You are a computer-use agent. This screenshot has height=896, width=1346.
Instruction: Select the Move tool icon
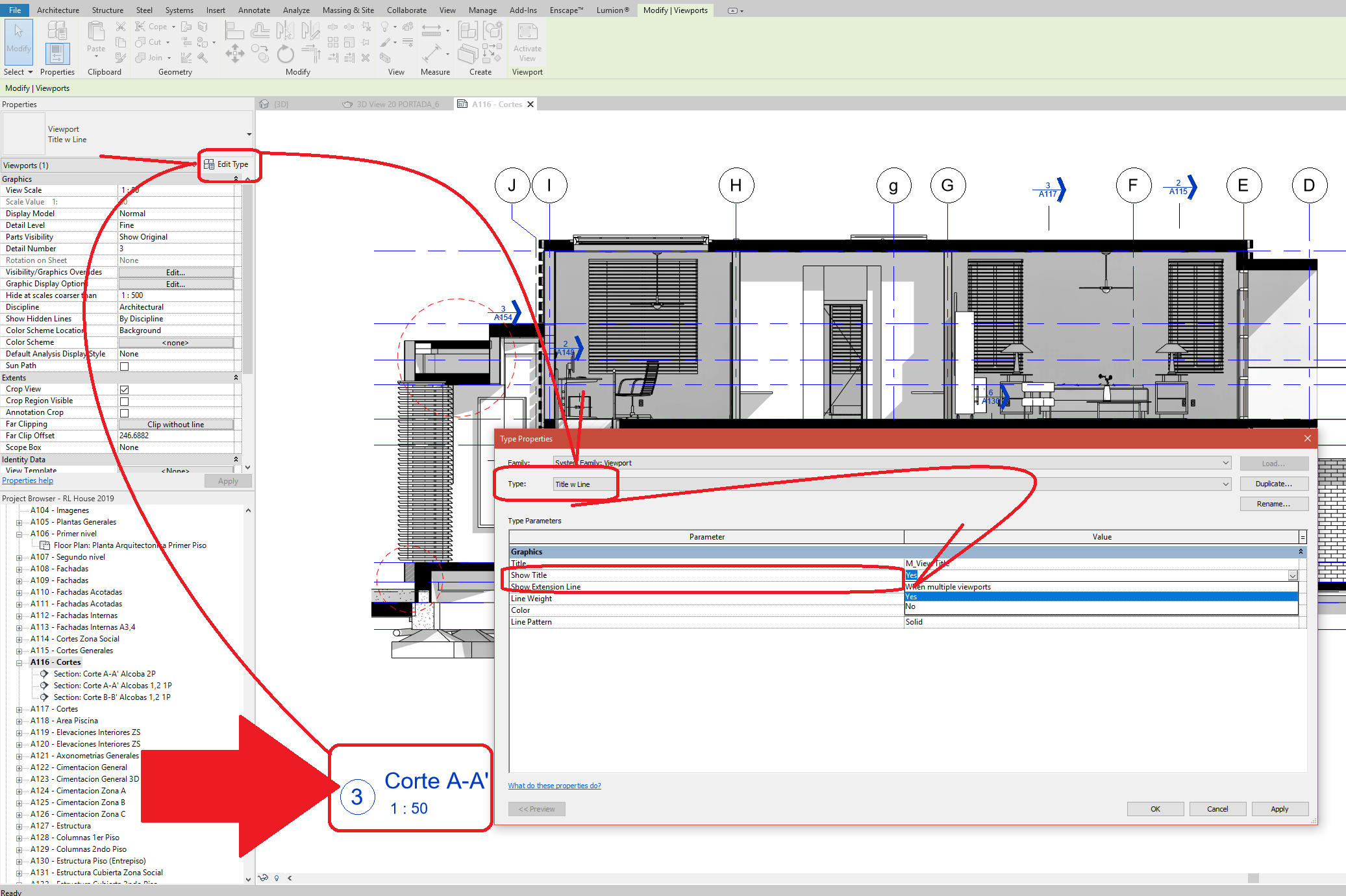click(234, 54)
